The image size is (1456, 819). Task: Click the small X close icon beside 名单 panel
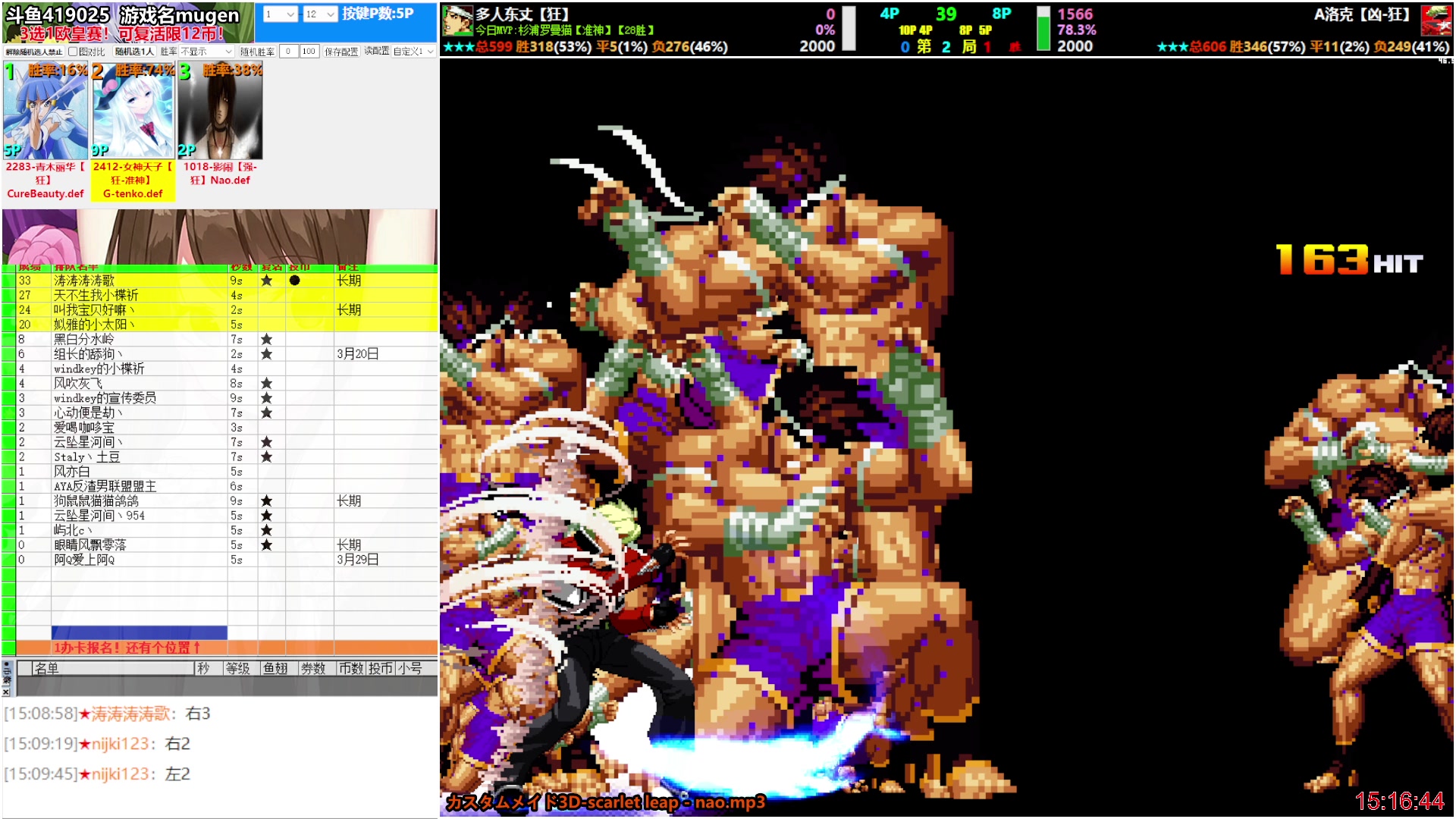coord(7,692)
